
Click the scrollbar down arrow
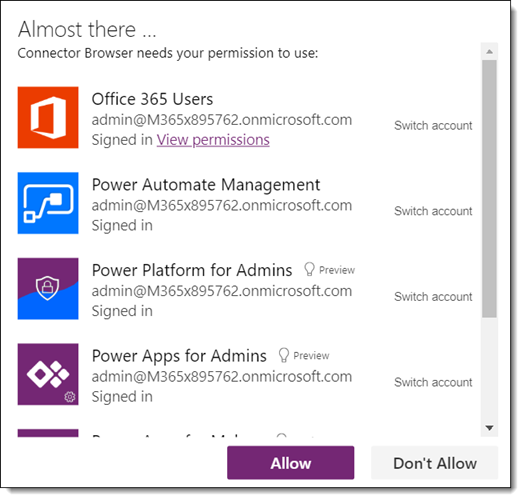point(489,428)
